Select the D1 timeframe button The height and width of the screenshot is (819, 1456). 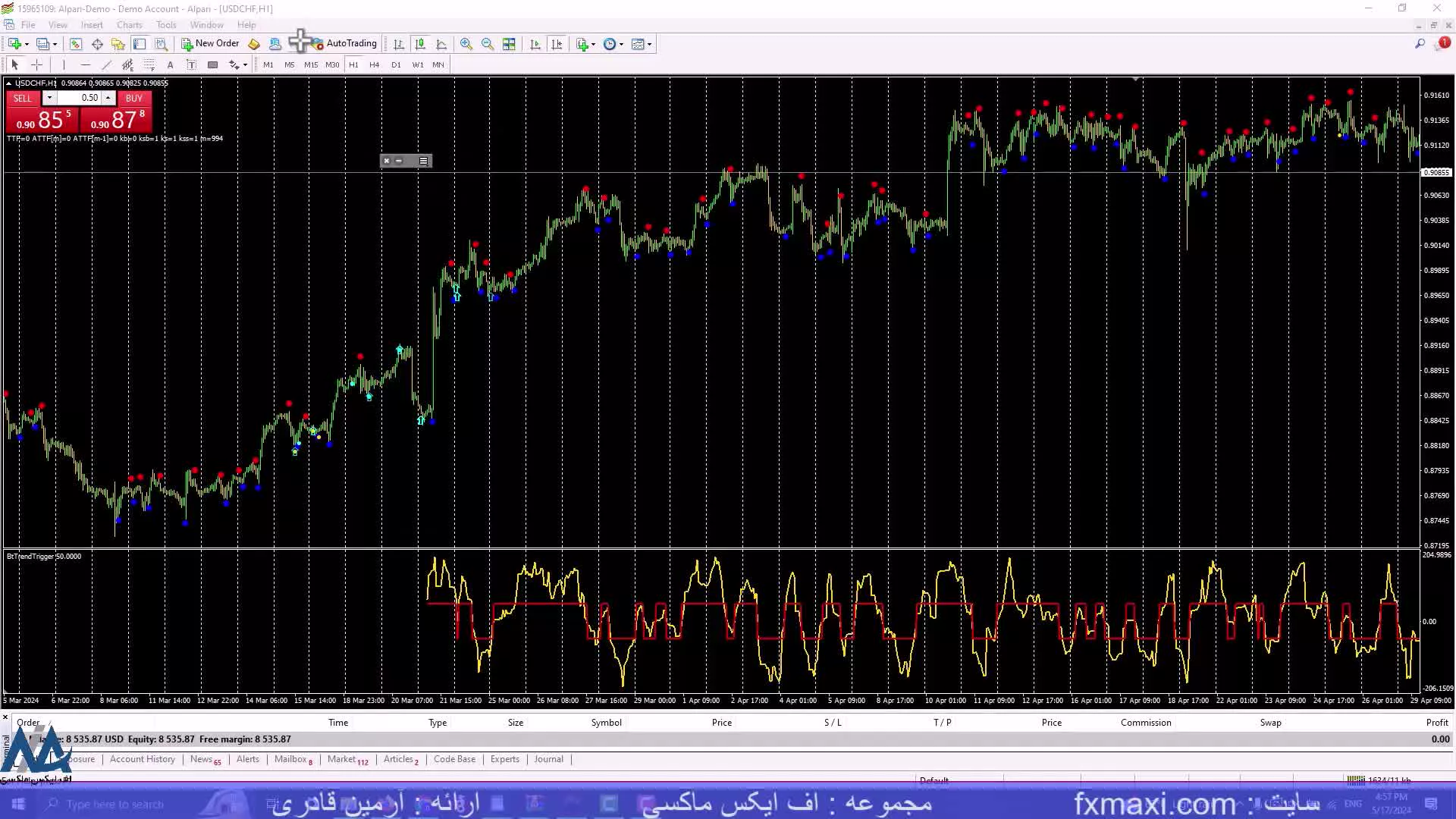coord(396,64)
